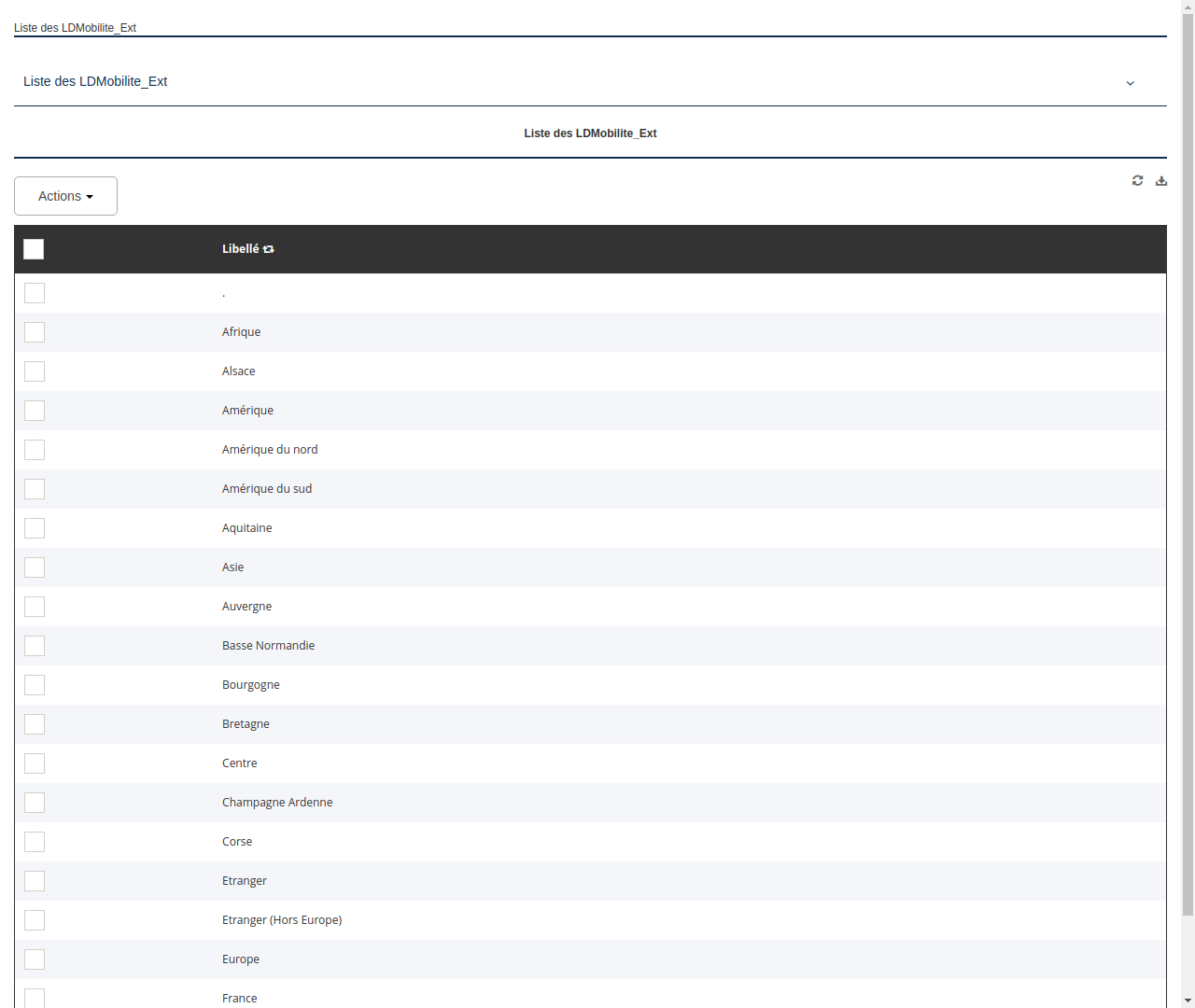Check the checkbox next to Afrique
Image resolution: width=1195 pixels, height=1008 pixels.
click(x=35, y=332)
